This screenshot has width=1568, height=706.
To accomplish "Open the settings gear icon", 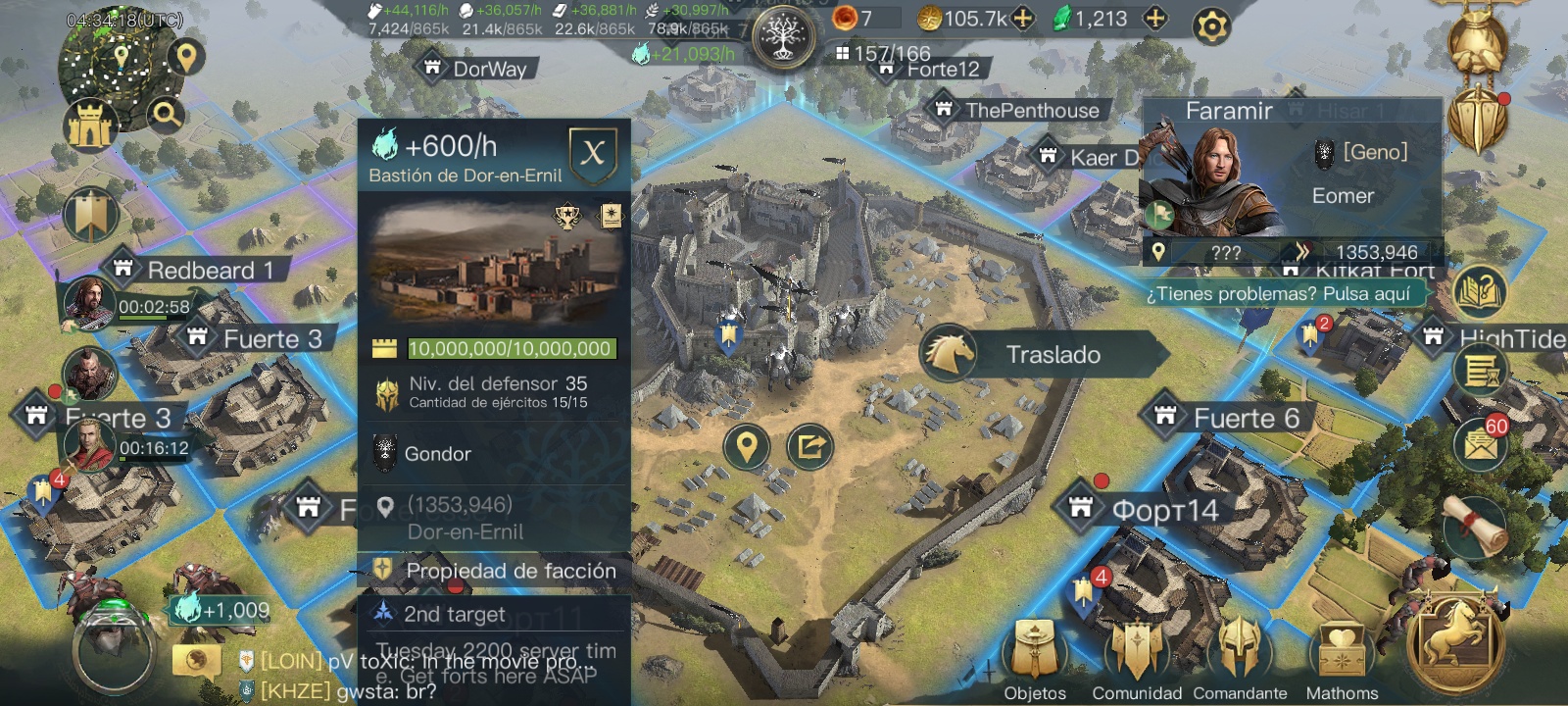I will coord(1211,25).
